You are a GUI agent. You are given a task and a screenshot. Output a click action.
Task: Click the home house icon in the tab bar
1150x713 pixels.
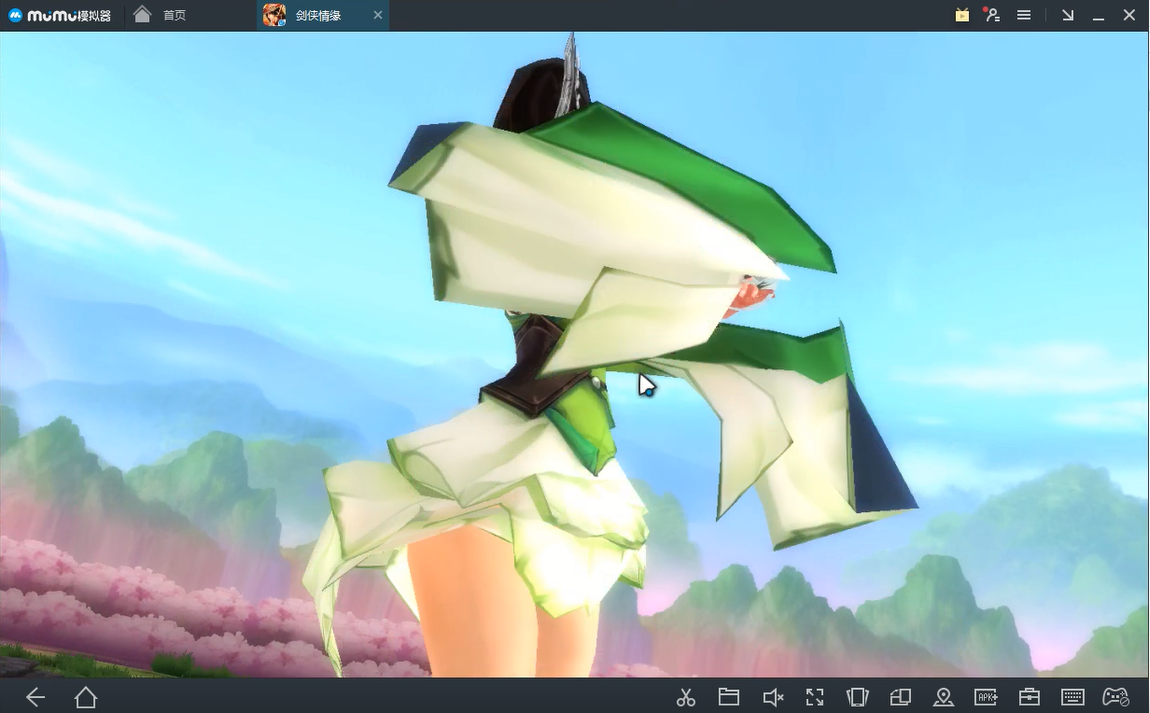tap(142, 15)
